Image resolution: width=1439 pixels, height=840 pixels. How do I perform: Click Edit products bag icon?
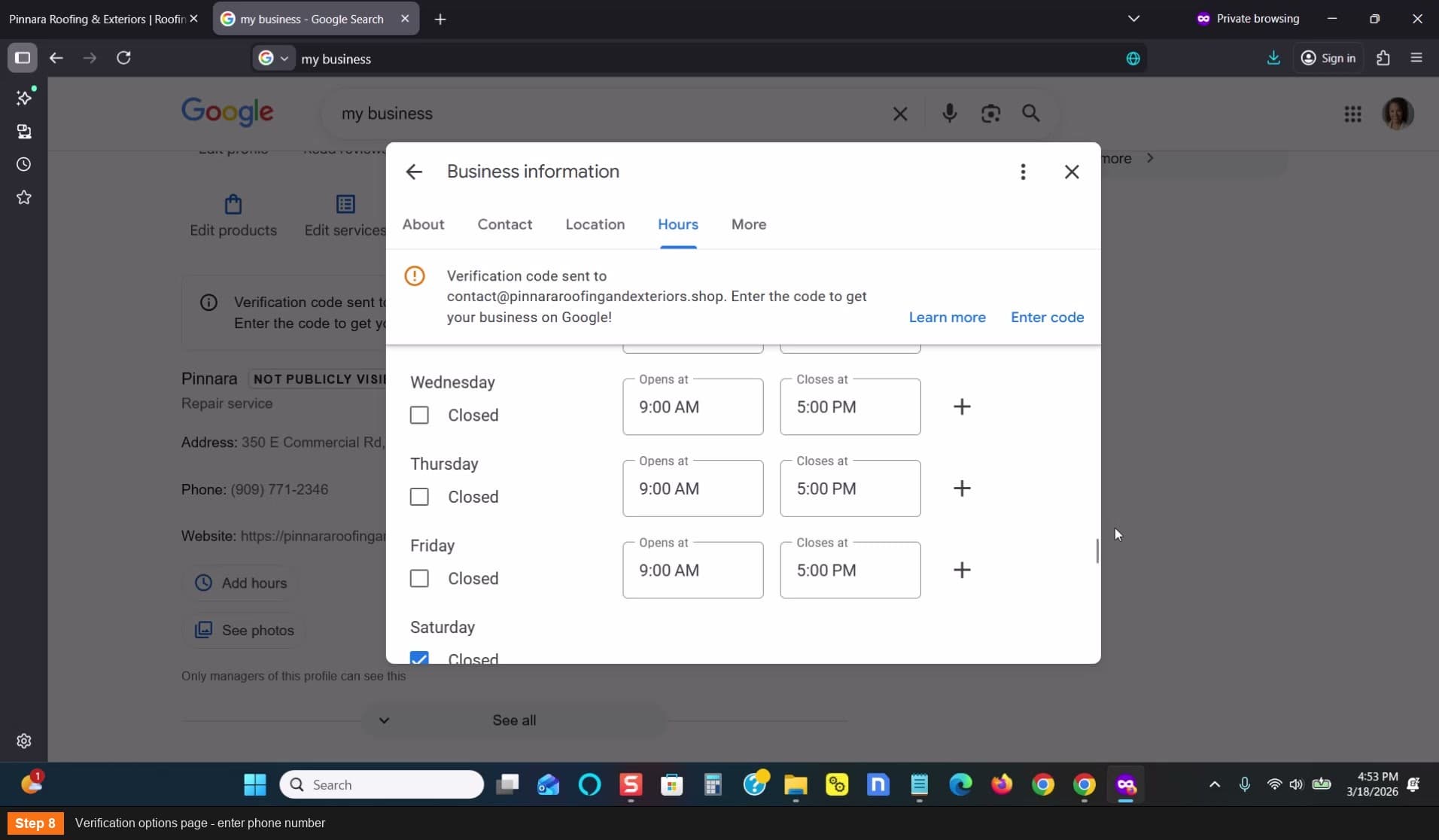coord(233,204)
